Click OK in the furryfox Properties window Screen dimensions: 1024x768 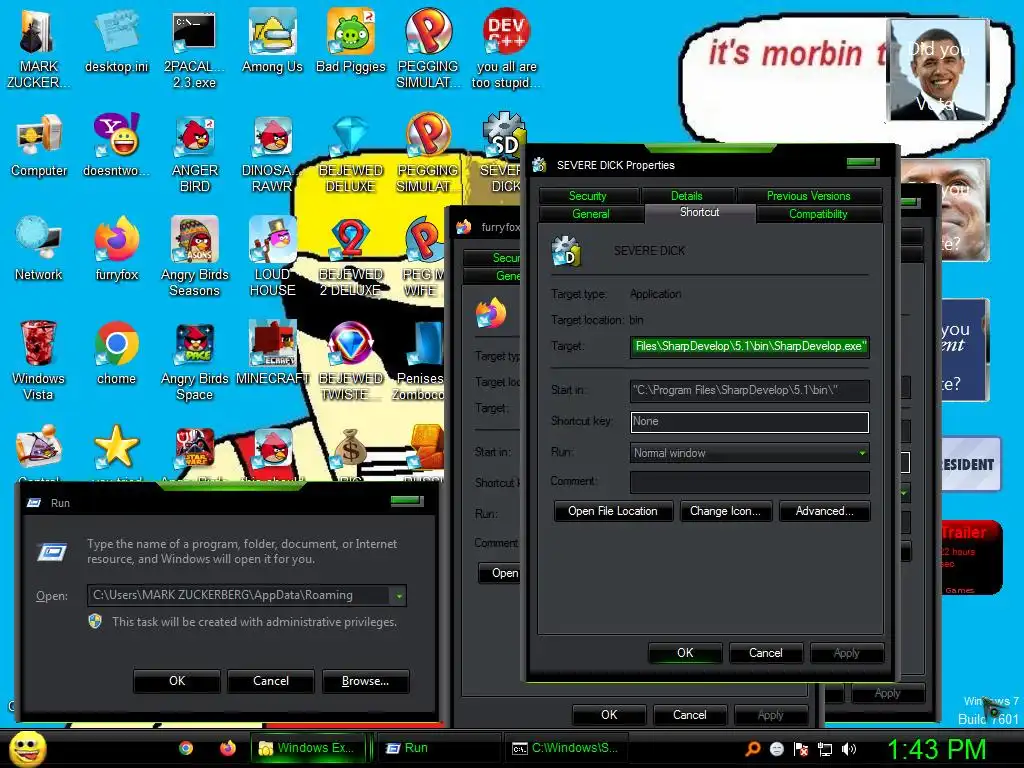pyautogui.click(x=609, y=714)
